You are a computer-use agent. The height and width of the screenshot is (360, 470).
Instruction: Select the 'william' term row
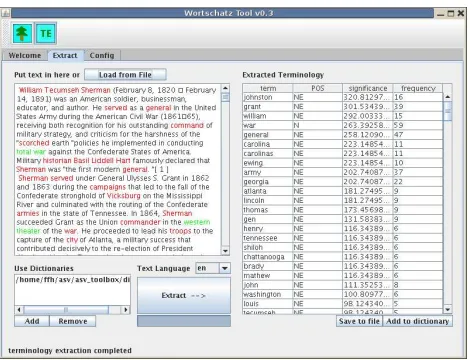[x=343, y=116]
